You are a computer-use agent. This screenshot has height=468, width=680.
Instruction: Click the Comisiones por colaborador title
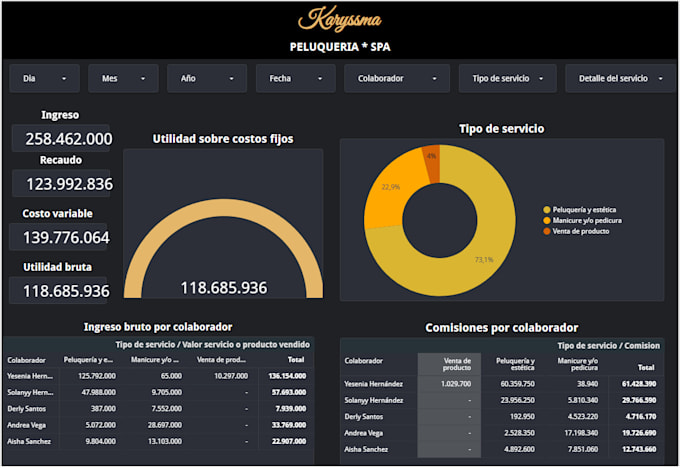pos(501,328)
